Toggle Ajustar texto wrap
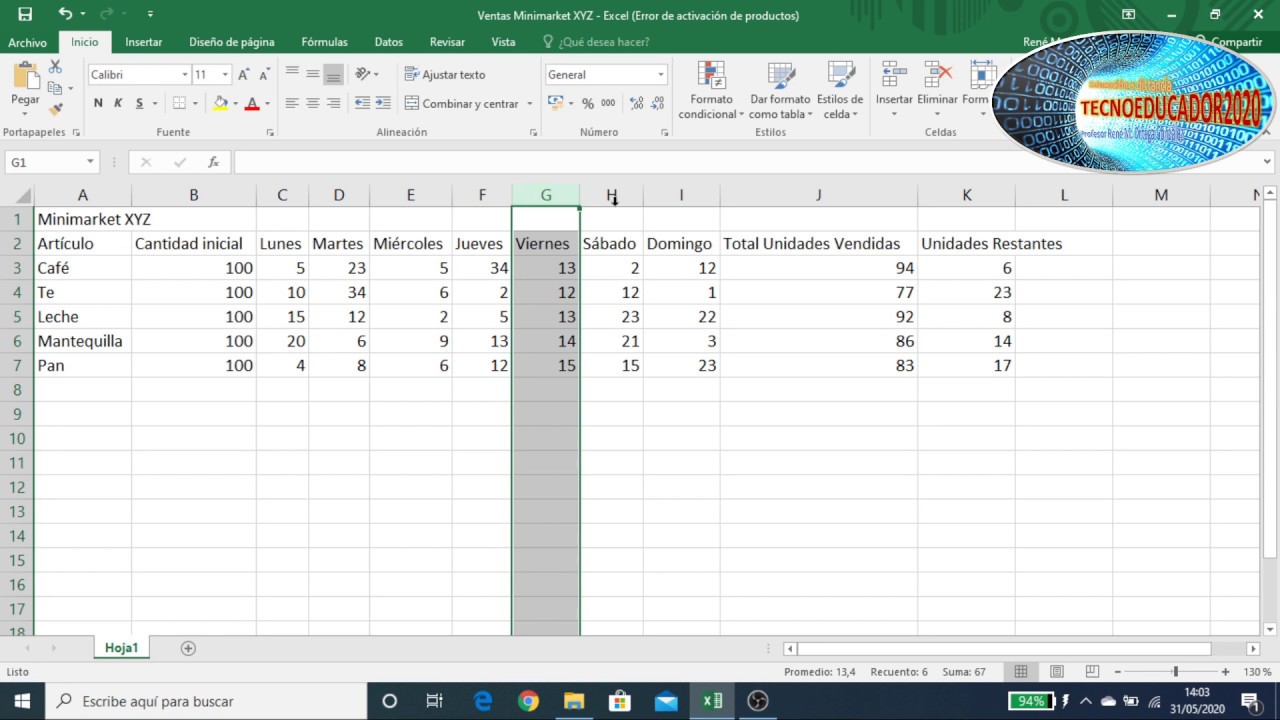The width and height of the screenshot is (1280, 720). [445, 75]
